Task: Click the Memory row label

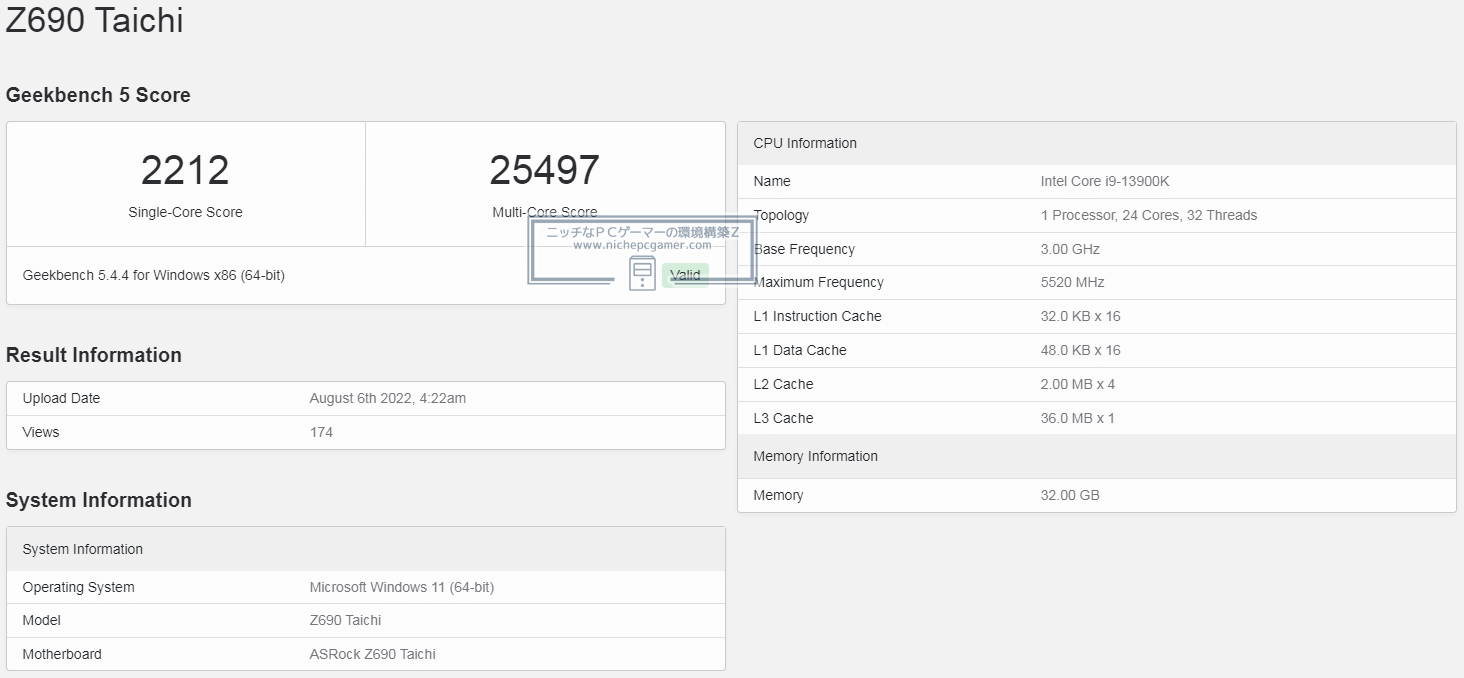Action: point(778,495)
